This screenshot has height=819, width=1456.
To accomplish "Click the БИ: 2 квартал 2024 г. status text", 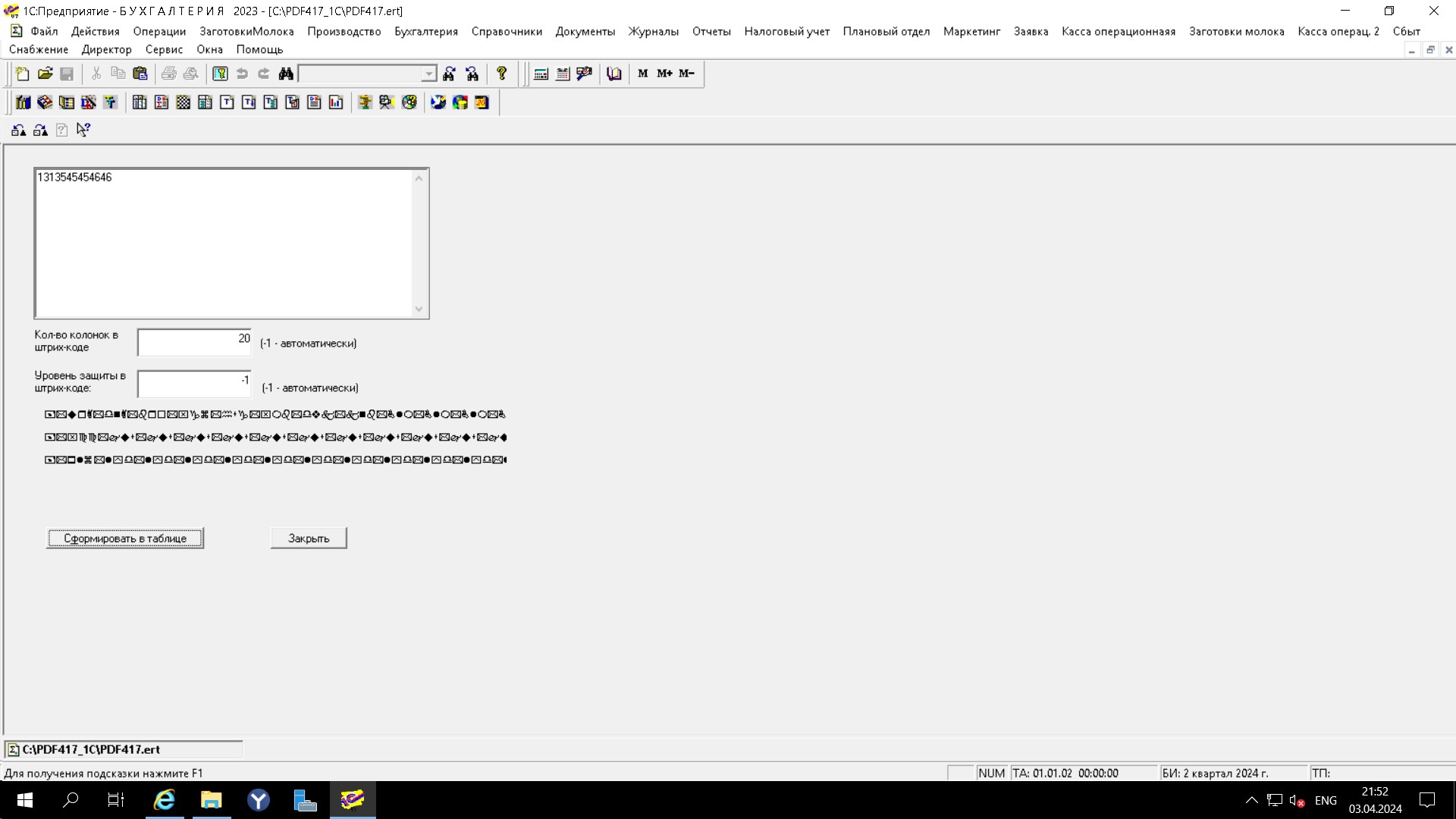I will pyautogui.click(x=1215, y=773).
